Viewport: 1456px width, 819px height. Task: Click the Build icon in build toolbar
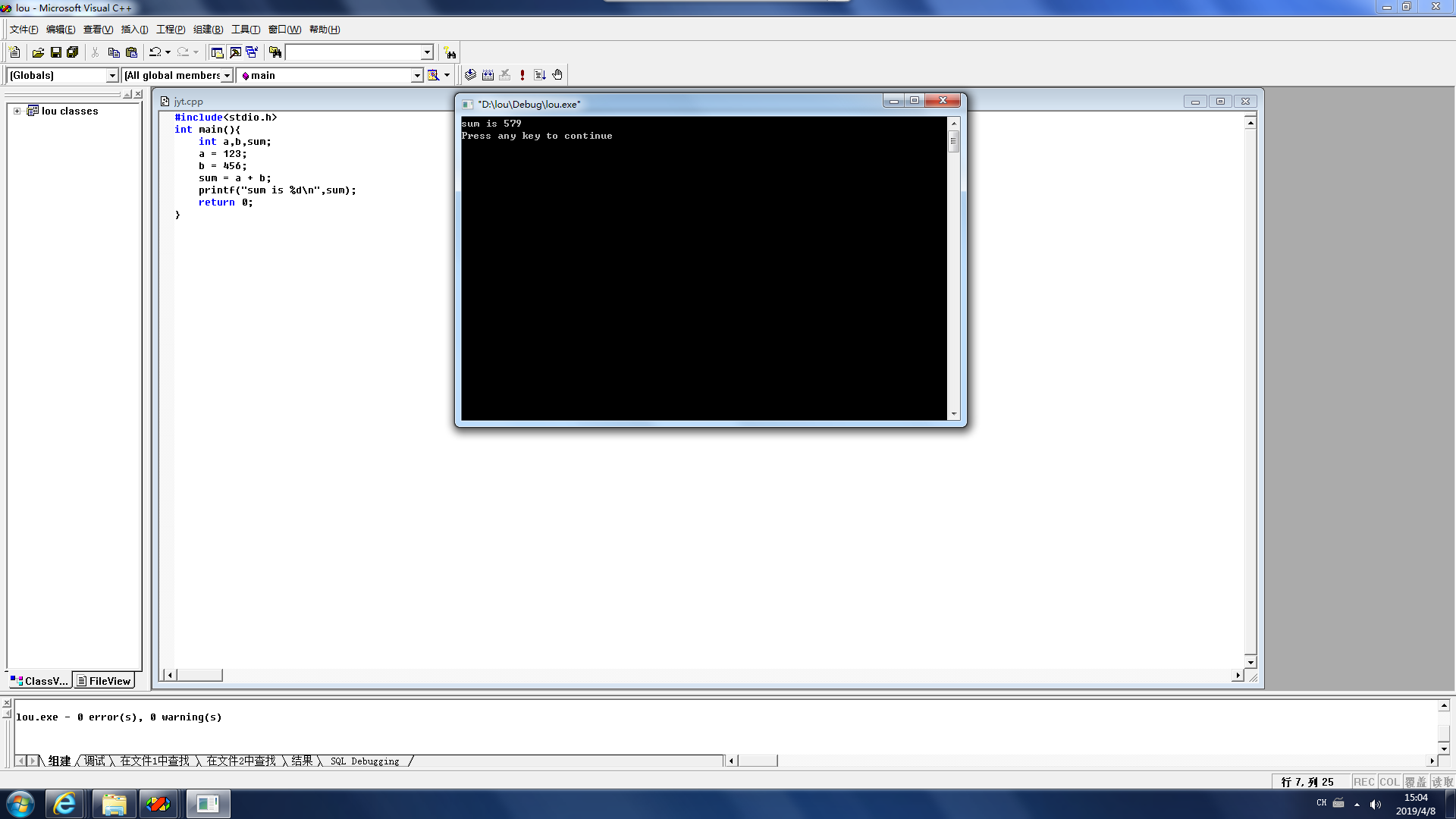[x=488, y=75]
